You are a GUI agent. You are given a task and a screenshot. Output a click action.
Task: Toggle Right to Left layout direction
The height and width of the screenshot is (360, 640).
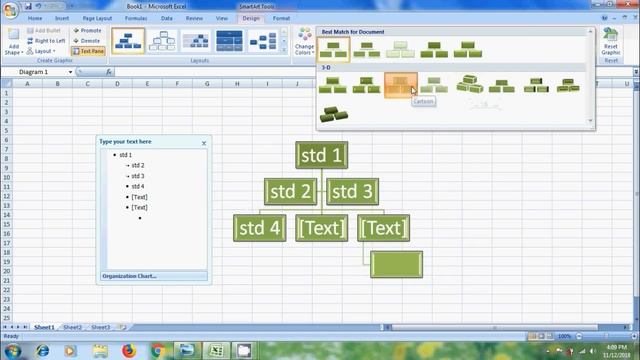click(x=46, y=41)
